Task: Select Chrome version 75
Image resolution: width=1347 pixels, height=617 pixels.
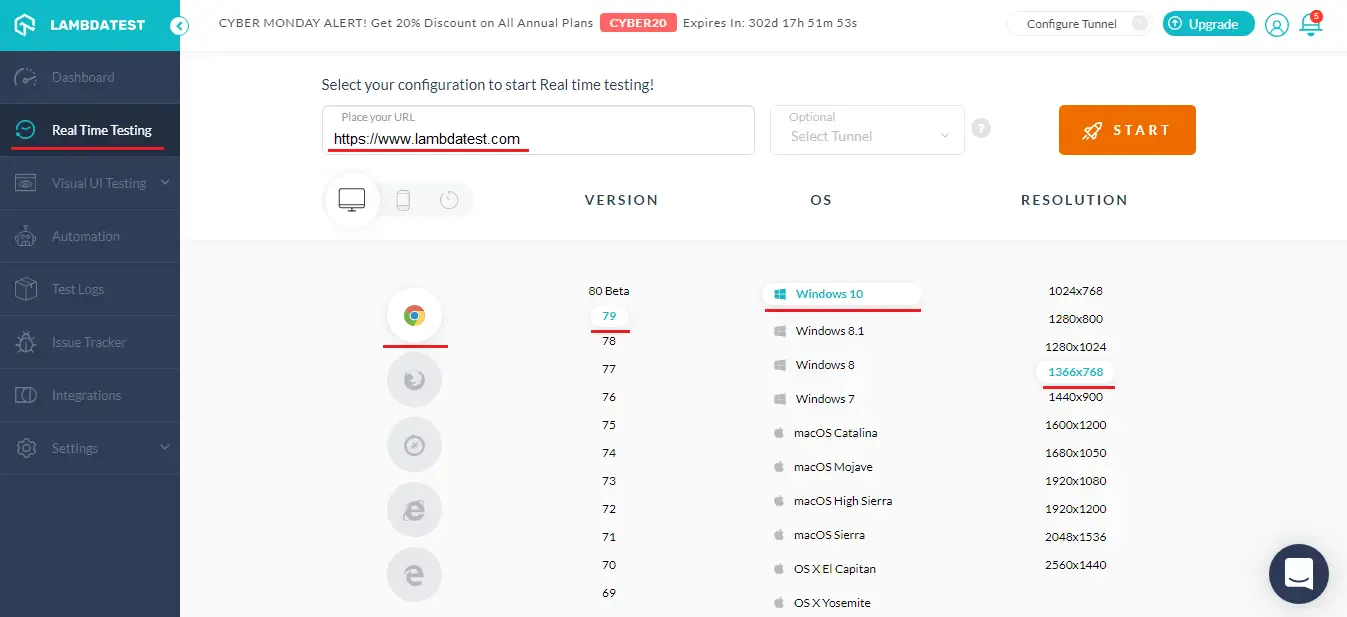Action: click(x=609, y=424)
